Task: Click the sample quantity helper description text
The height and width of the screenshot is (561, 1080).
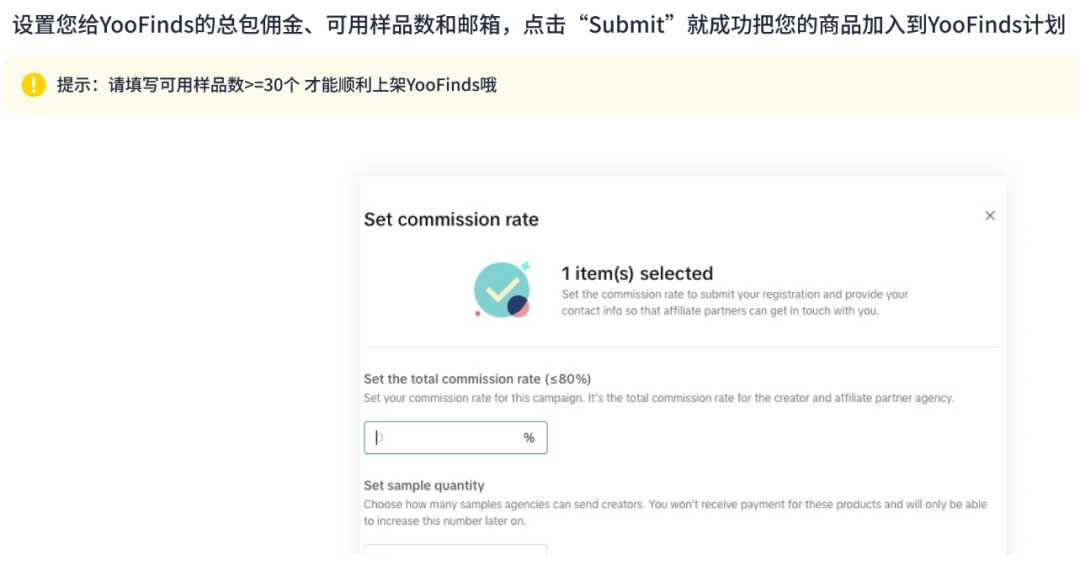Action: pyautogui.click(x=675, y=512)
